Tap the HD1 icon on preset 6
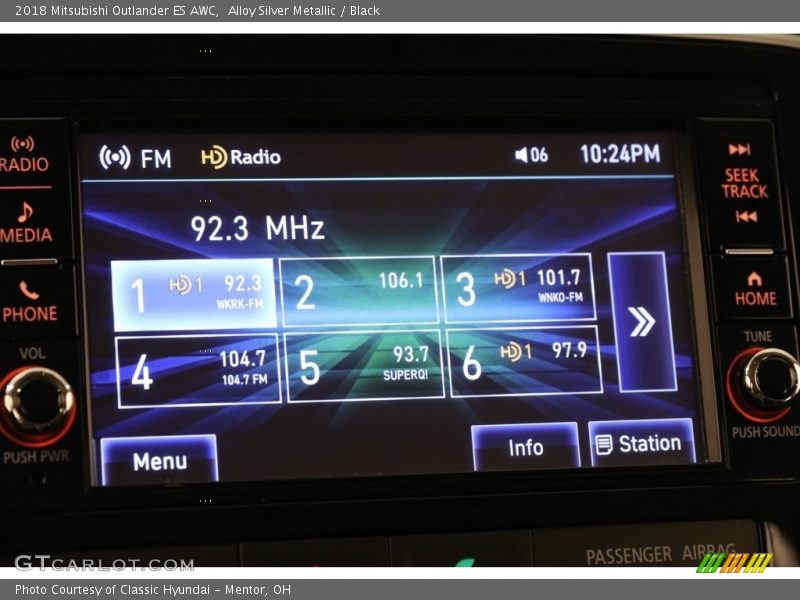This screenshot has height=600, width=800. 516,352
